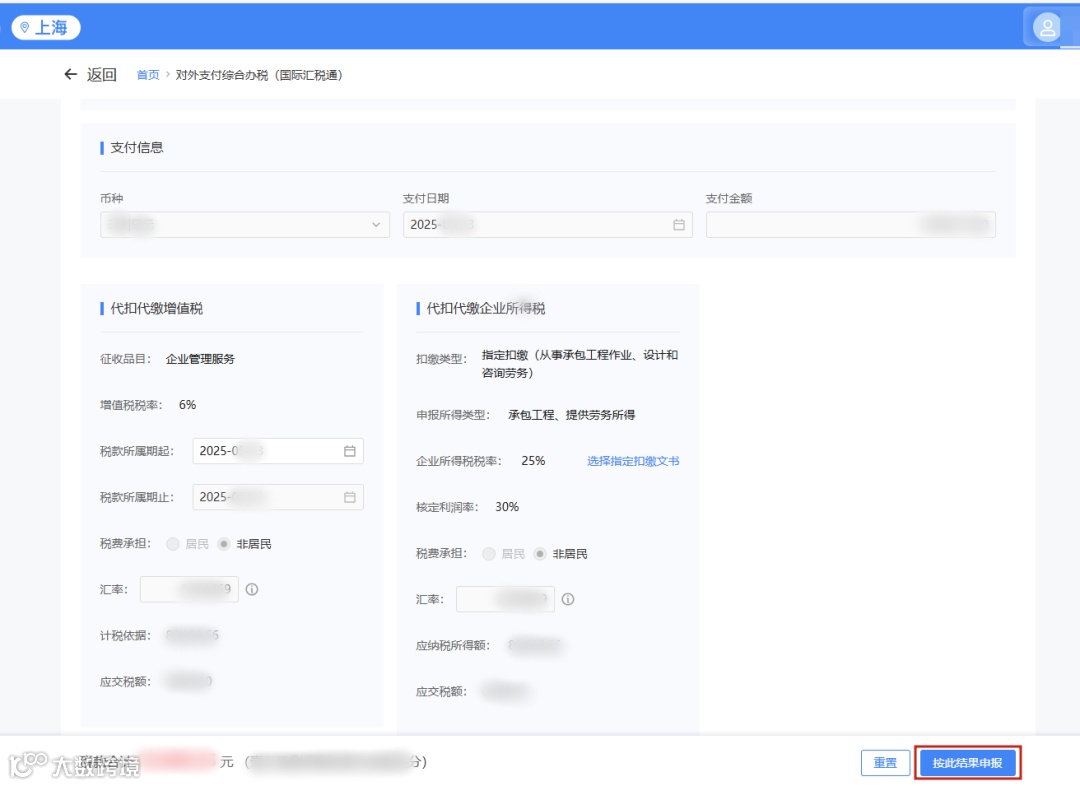Click the back arrow icon
The width and height of the screenshot is (1080, 786).
[x=70, y=74]
